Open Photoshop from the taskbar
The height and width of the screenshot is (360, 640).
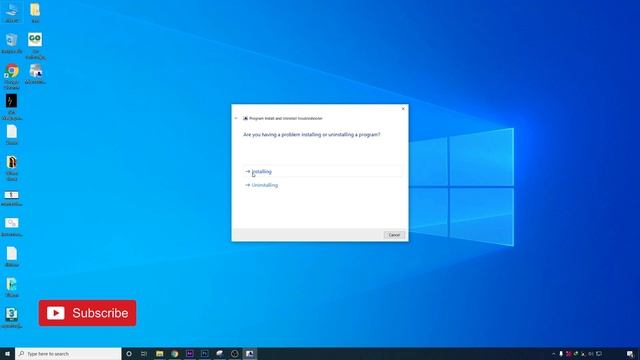click(x=204, y=353)
